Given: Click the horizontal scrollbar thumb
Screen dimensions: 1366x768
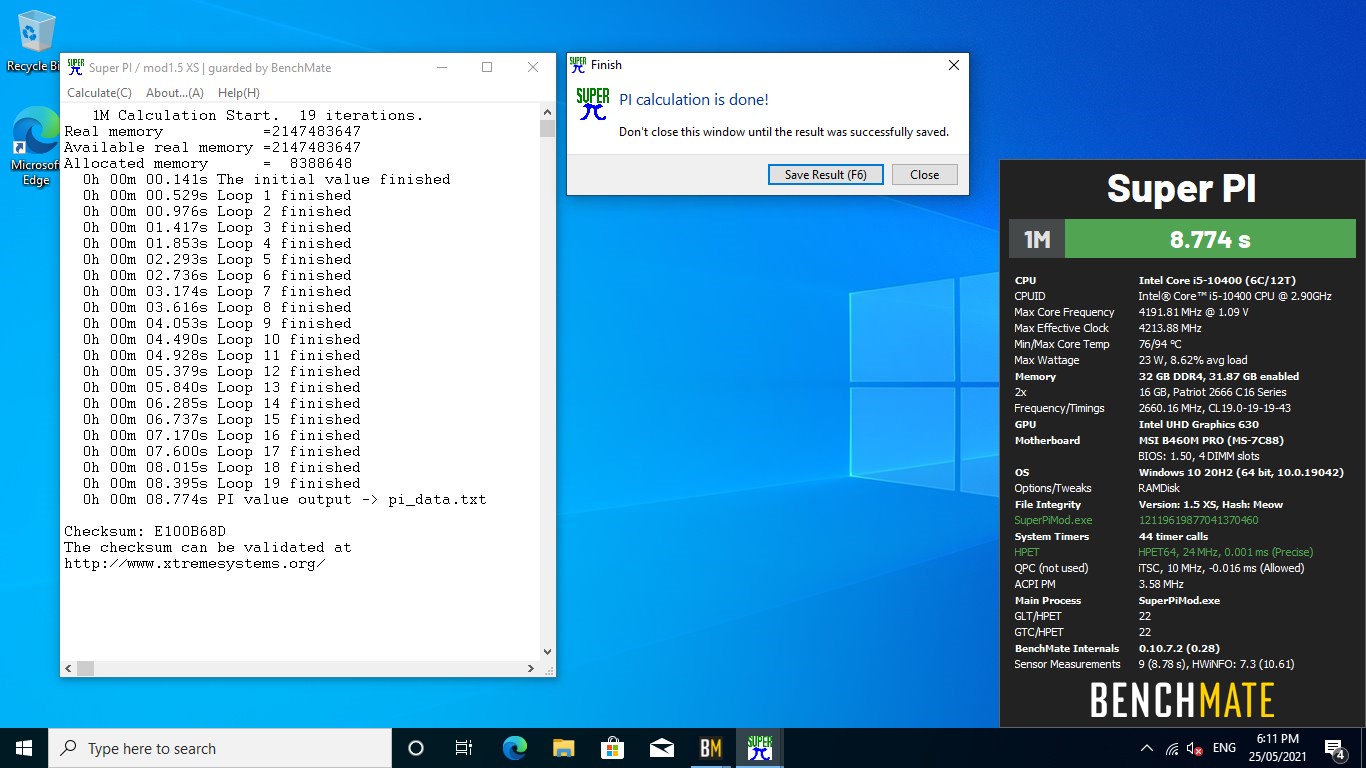Looking at the screenshot, I should pyautogui.click(x=85, y=668).
